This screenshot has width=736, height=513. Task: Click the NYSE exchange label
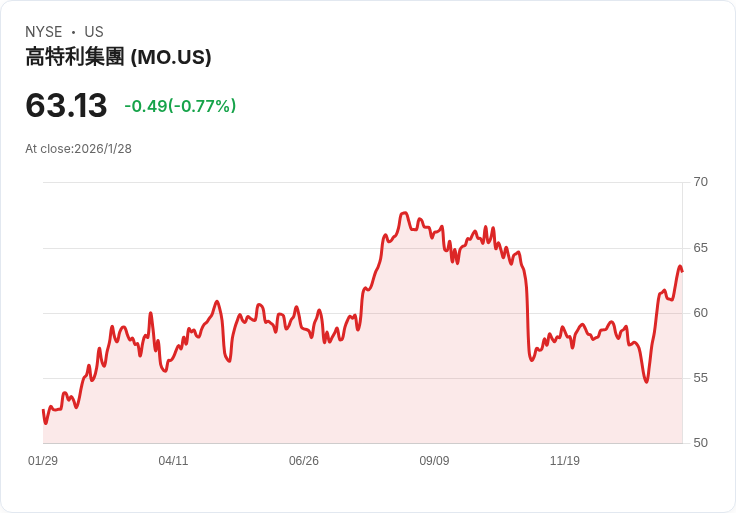pyautogui.click(x=44, y=32)
